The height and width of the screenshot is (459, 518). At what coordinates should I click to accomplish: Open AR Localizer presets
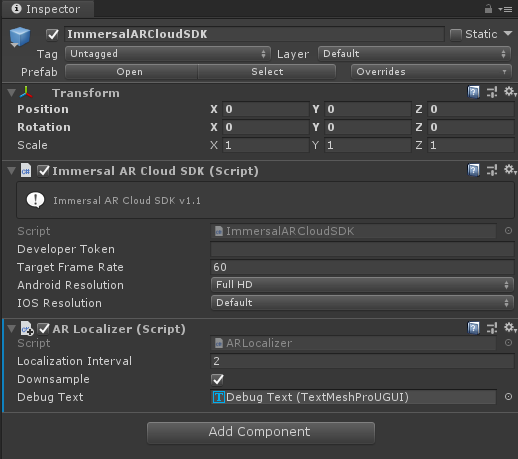[x=492, y=328]
